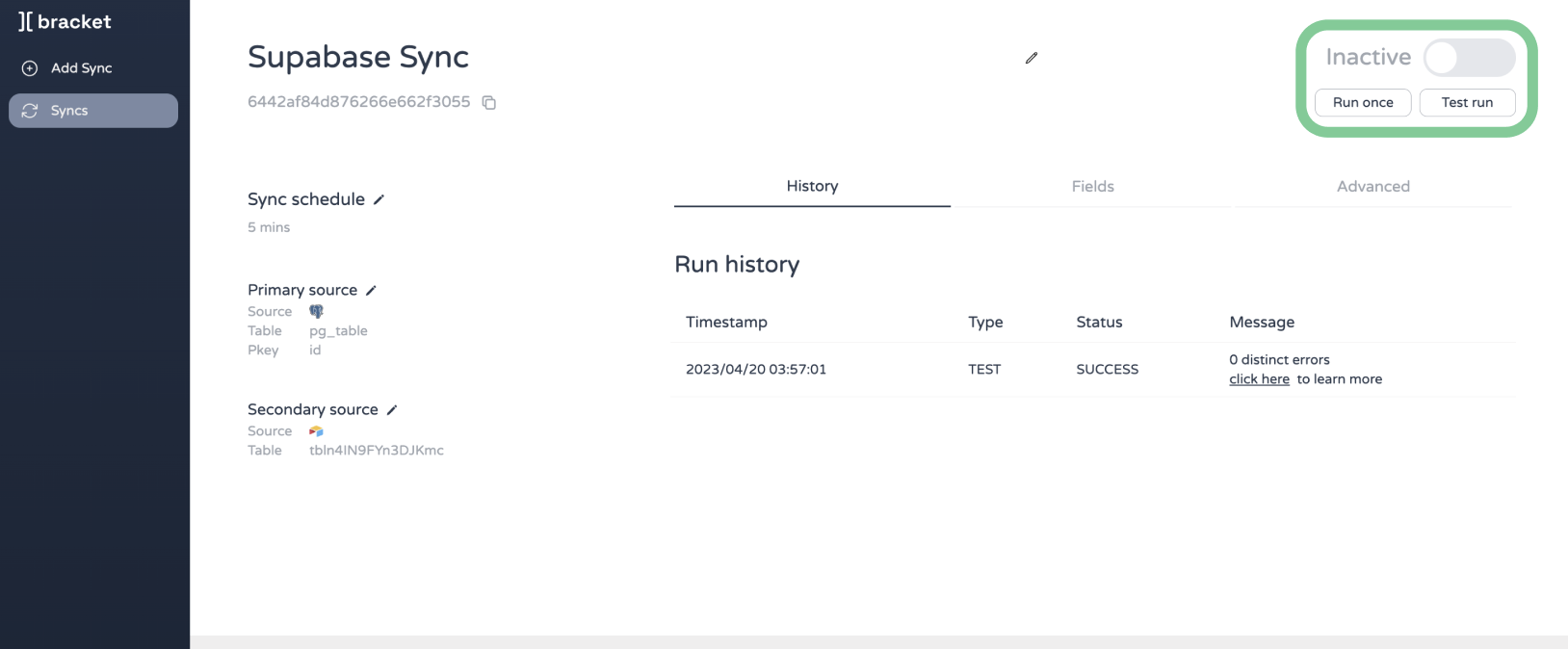Open the History tab
The height and width of the screenshot is (649, 1568).
coord(812,187)
